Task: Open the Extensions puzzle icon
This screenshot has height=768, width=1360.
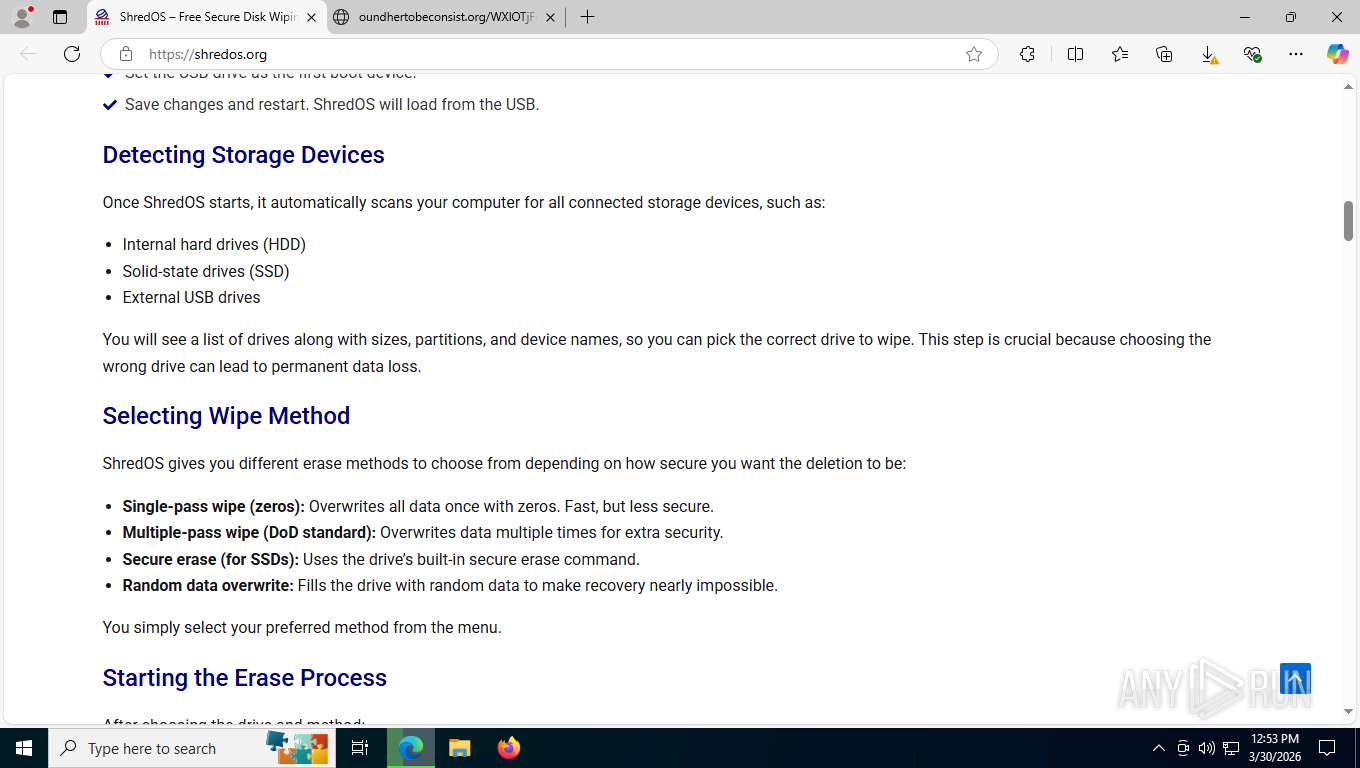Action: 1027,54
